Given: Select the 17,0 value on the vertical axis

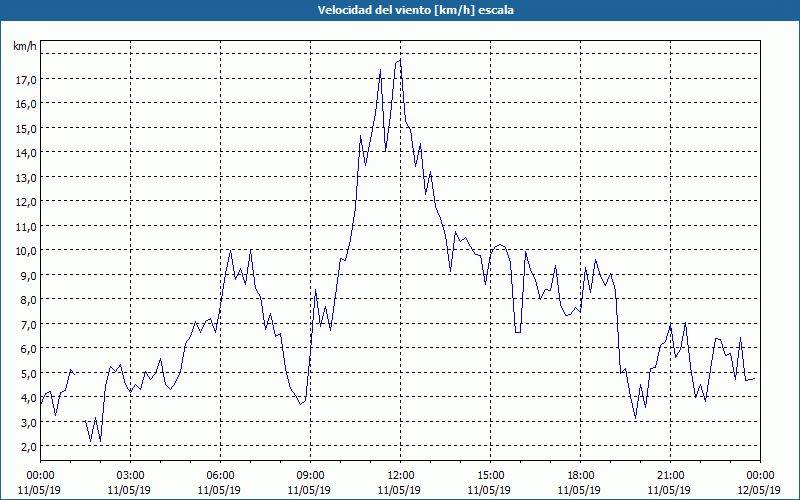Looking at the screenshot, I should (x=26, y=79).
